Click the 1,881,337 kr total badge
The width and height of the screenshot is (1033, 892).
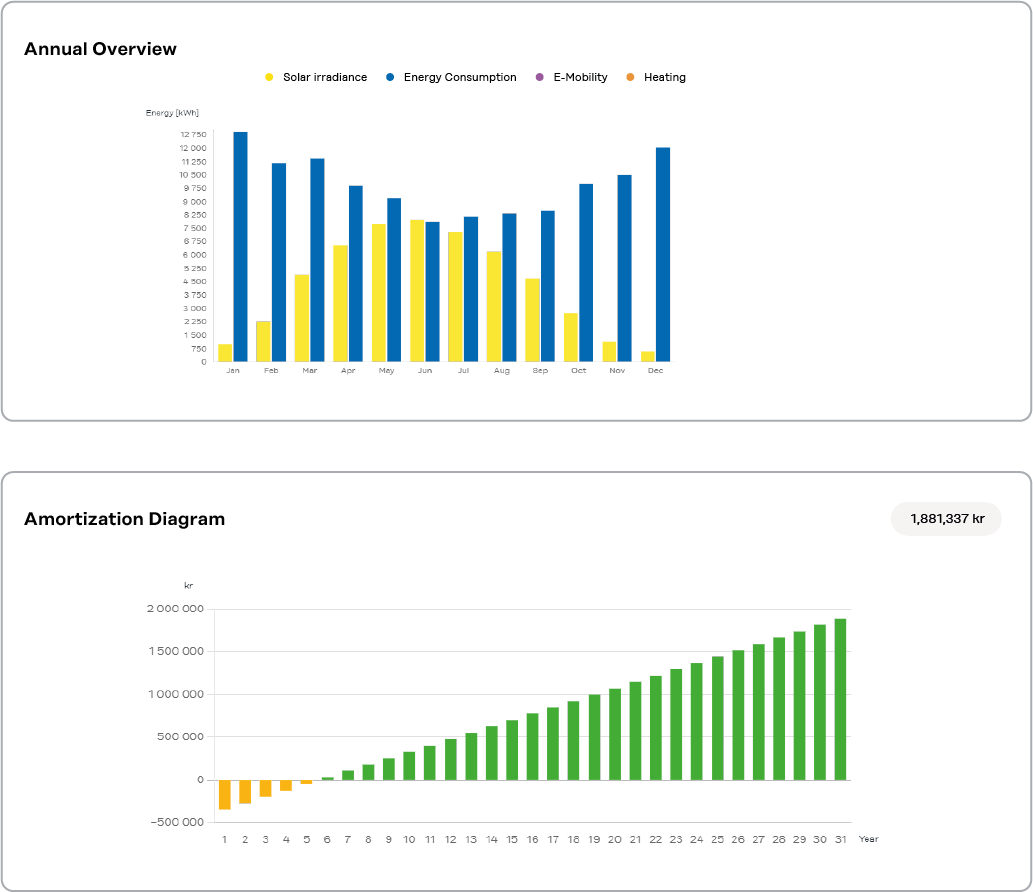point(946,519)
